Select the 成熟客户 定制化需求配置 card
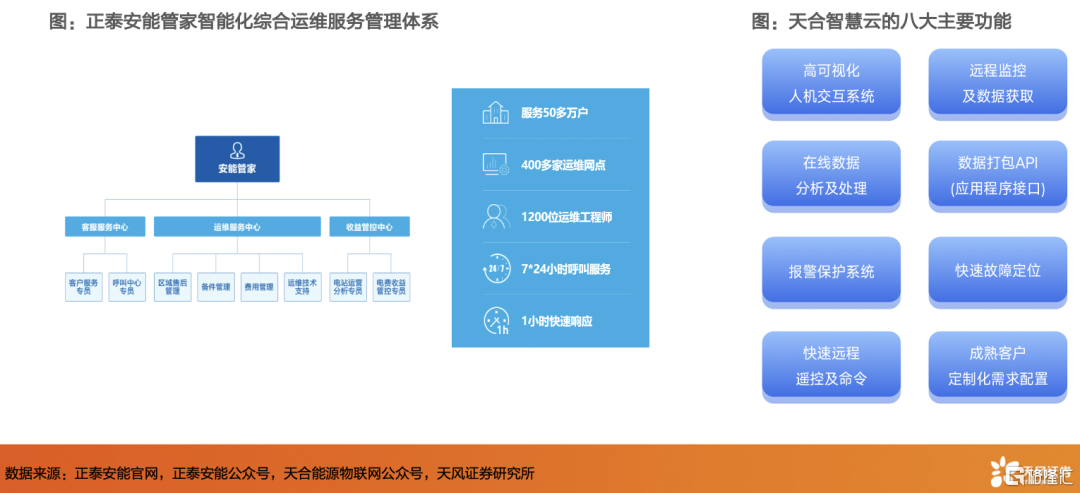This screenshot has height=493, width=1080. click(x=998, y=367)
